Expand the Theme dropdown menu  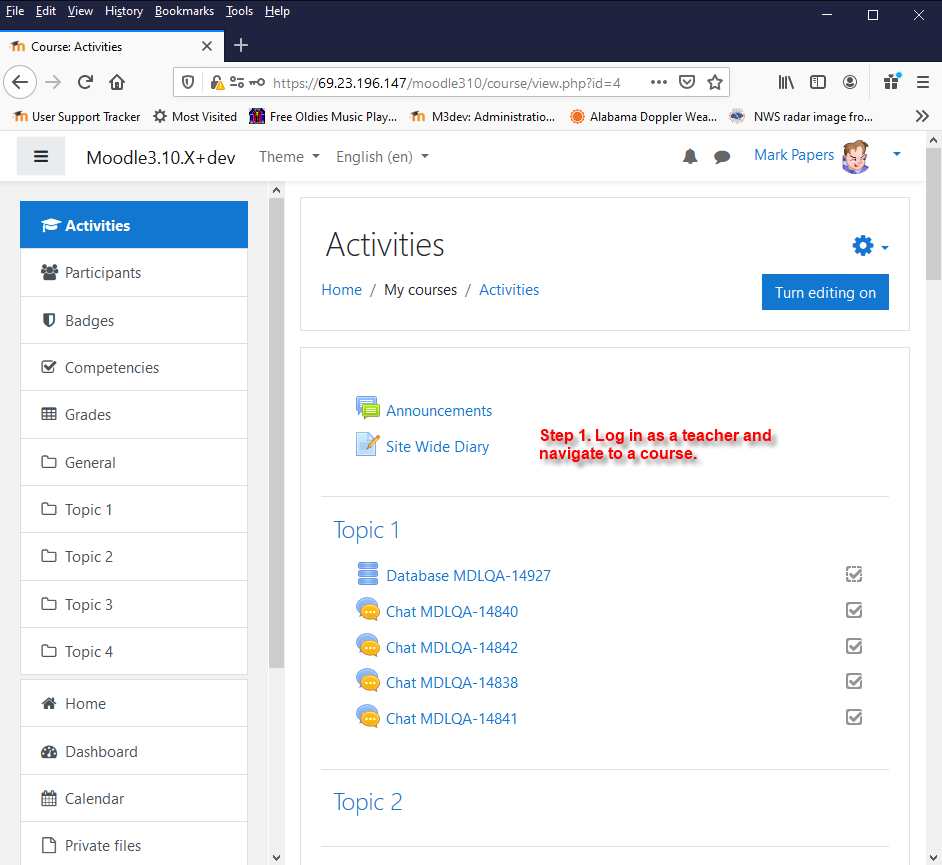pyautogui.click(x=289, y=157)
